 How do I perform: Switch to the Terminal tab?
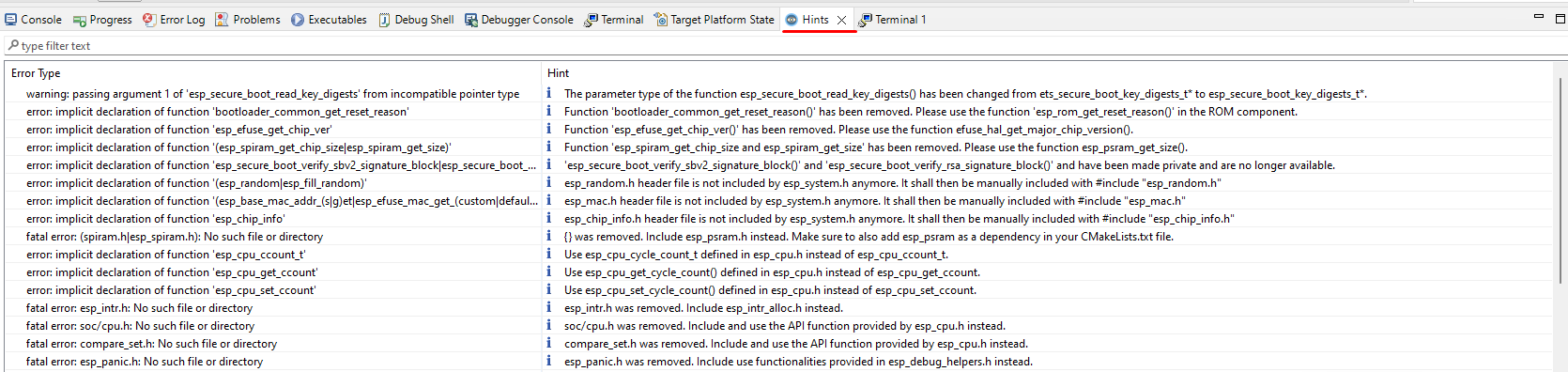(x=613, y=20)
